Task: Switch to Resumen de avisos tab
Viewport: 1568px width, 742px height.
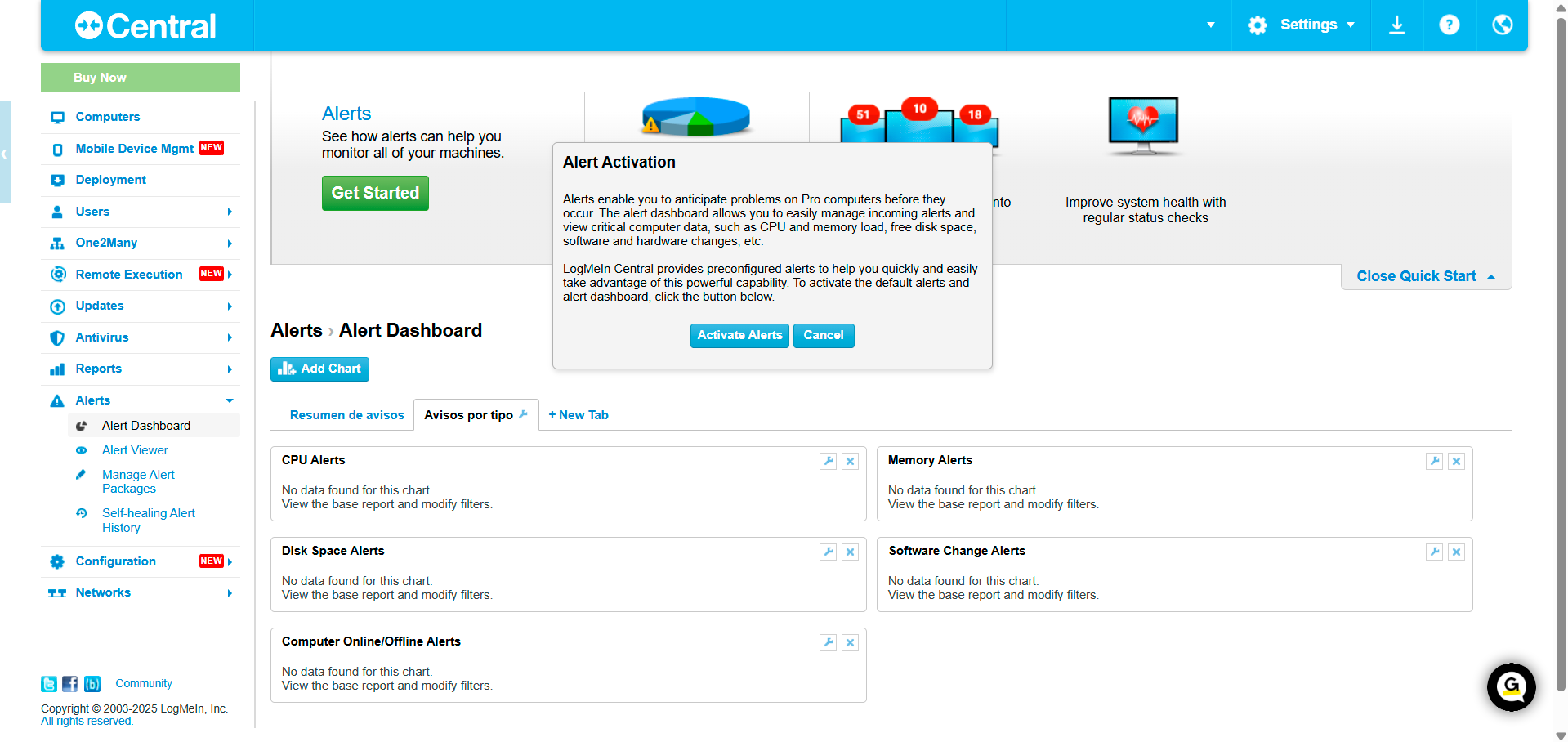Action: click(x=346, y=415)
